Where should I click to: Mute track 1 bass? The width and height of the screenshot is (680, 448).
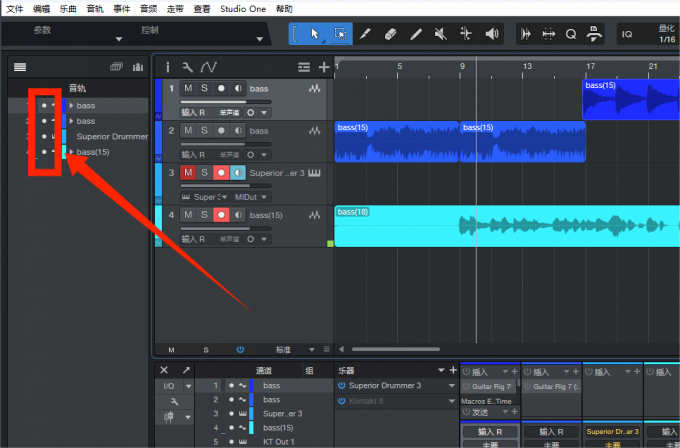(188, 89)
